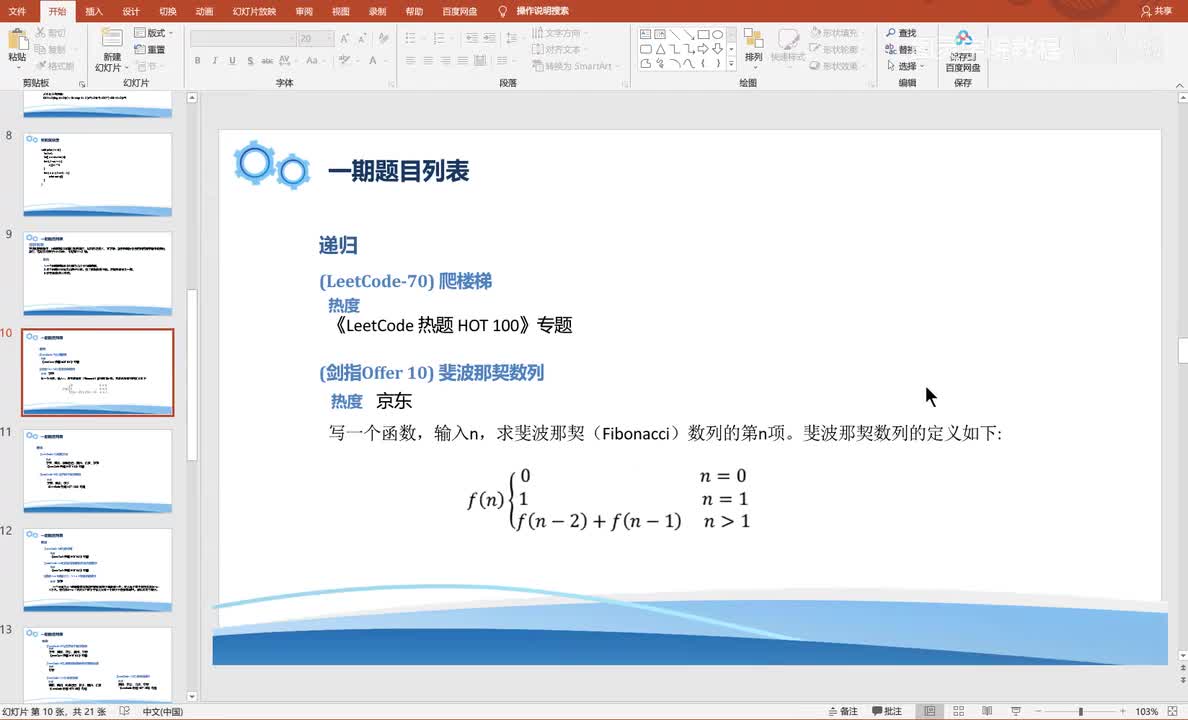The image size is (1188, 720).
Task: Open the change case Aa dropdown
Action: click(x=314, y=61)
